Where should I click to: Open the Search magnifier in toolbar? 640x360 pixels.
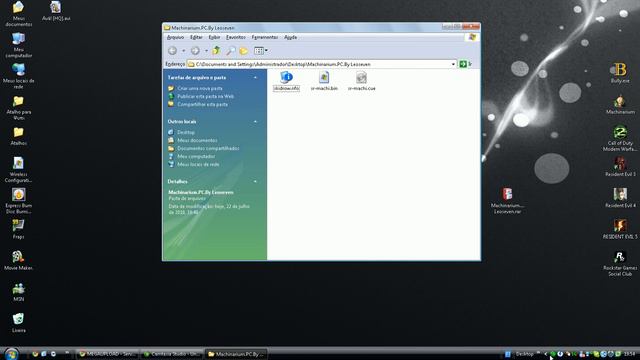pos(231,51)
